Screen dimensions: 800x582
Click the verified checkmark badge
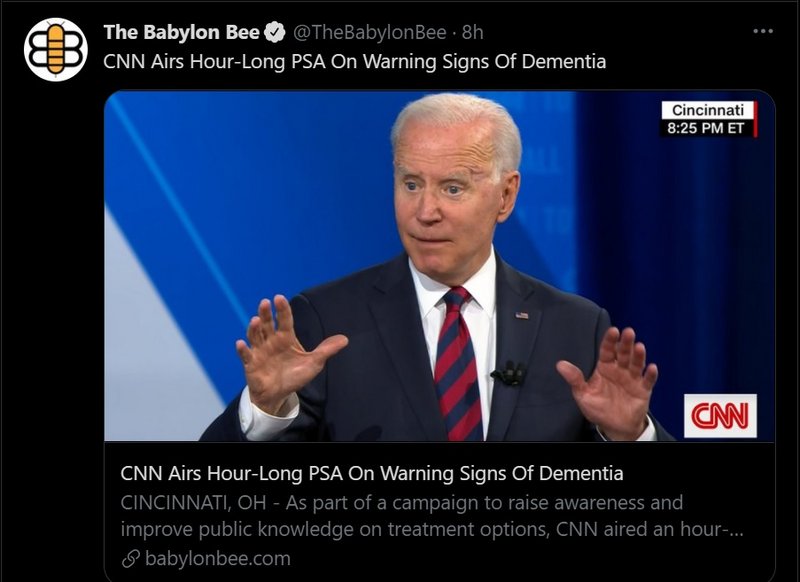[276, 33]
